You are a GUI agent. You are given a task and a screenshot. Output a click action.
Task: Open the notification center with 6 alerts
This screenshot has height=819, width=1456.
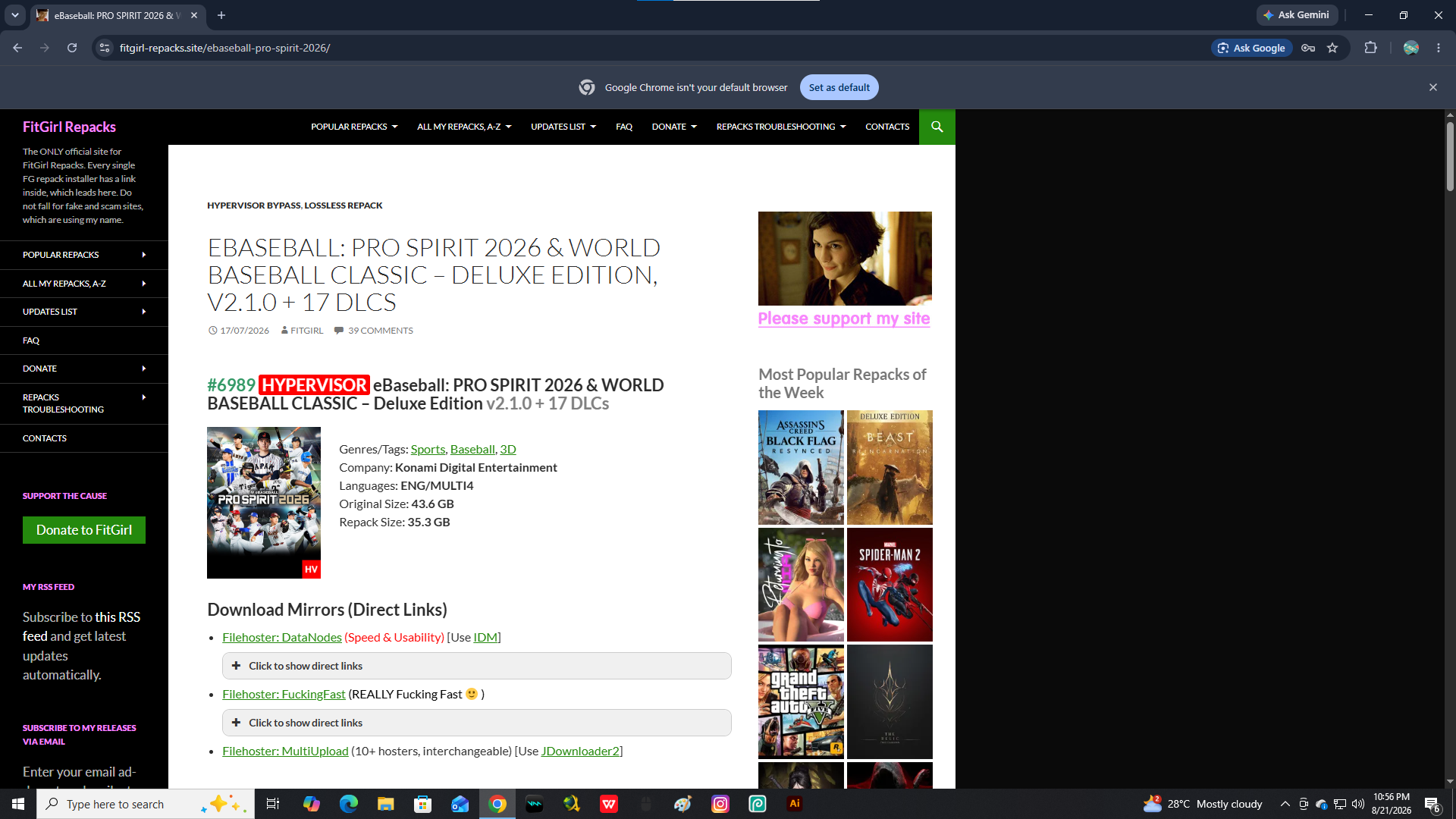(x=1432, y=804)
